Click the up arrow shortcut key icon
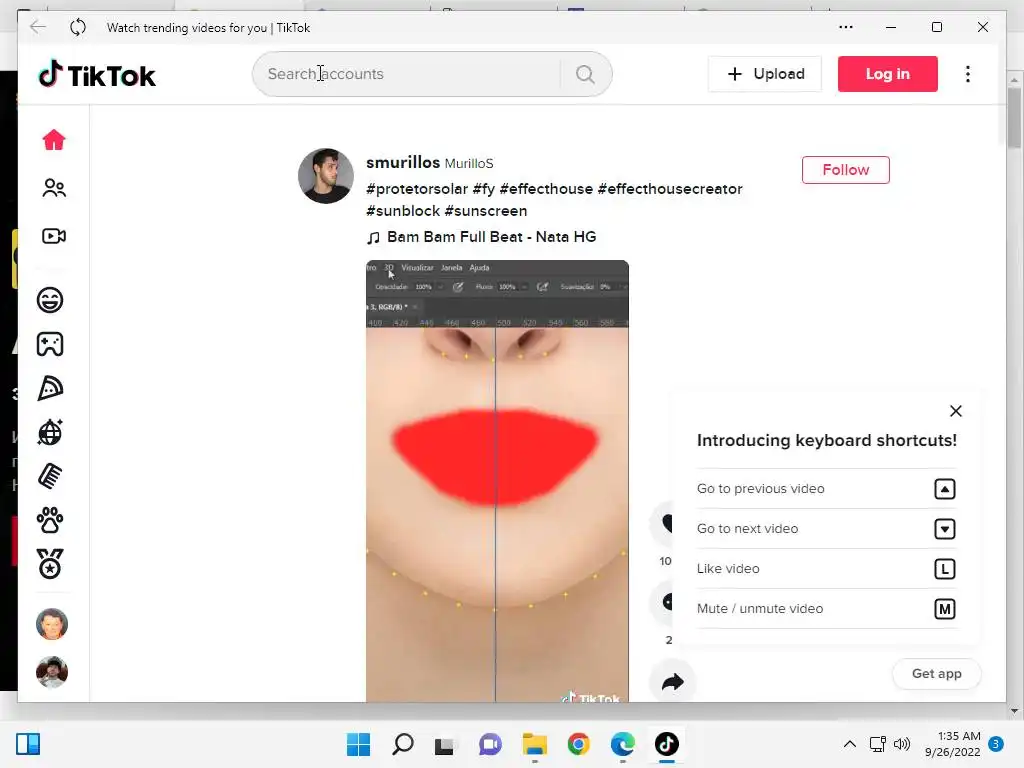Screen dimensions: 1024x768 pyautogui.click(x=944, y=488)
